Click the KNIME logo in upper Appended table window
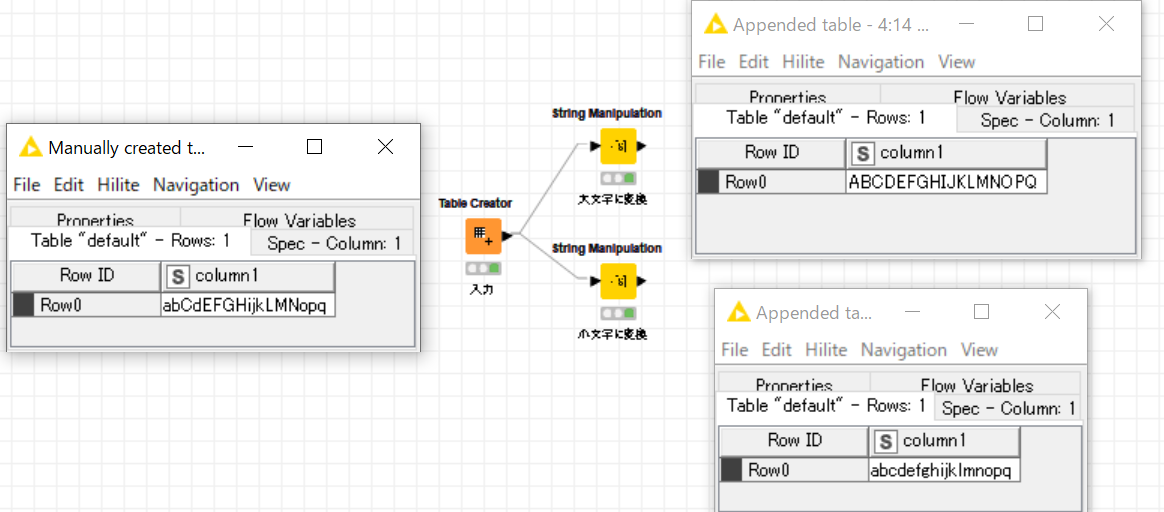Viewport: 1164px width, 512px height. [x=715, y=24]
